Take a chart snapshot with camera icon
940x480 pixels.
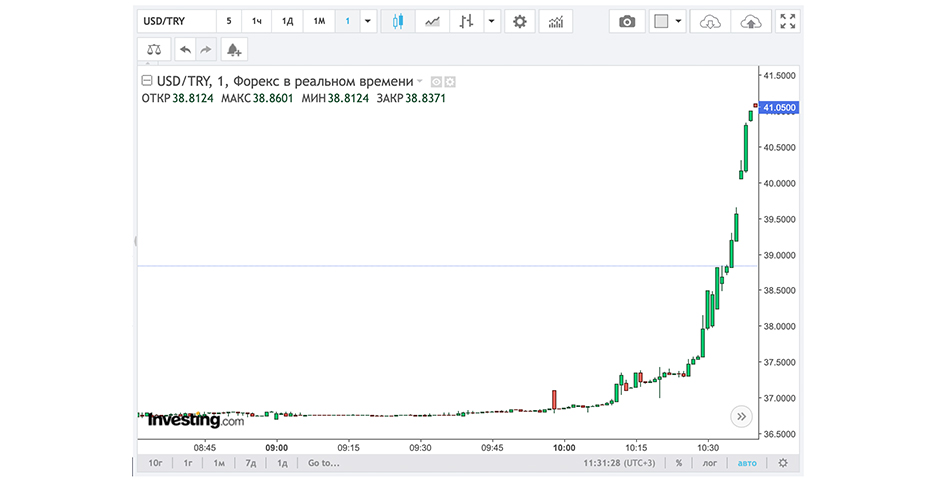tap(627, 22)
